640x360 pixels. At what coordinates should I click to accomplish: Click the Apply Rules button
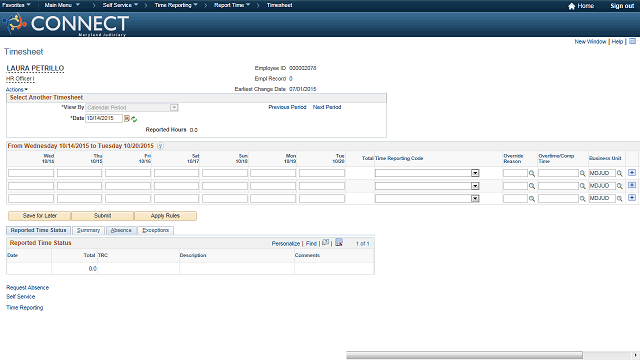[x=165, y=216]
